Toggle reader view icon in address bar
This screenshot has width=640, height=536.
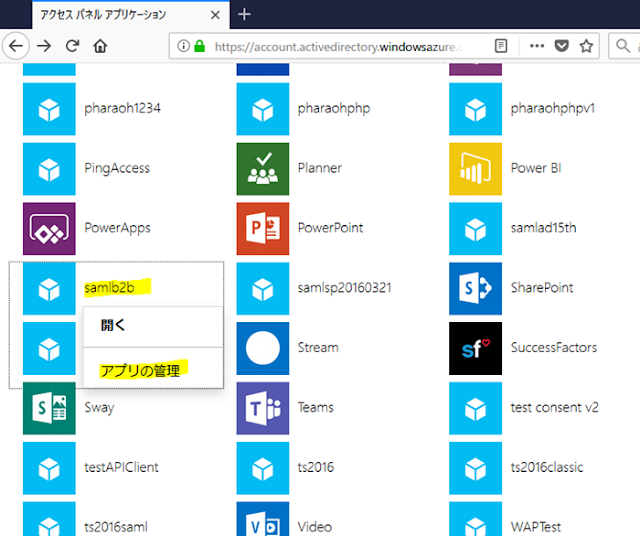(x=501, y=46)
